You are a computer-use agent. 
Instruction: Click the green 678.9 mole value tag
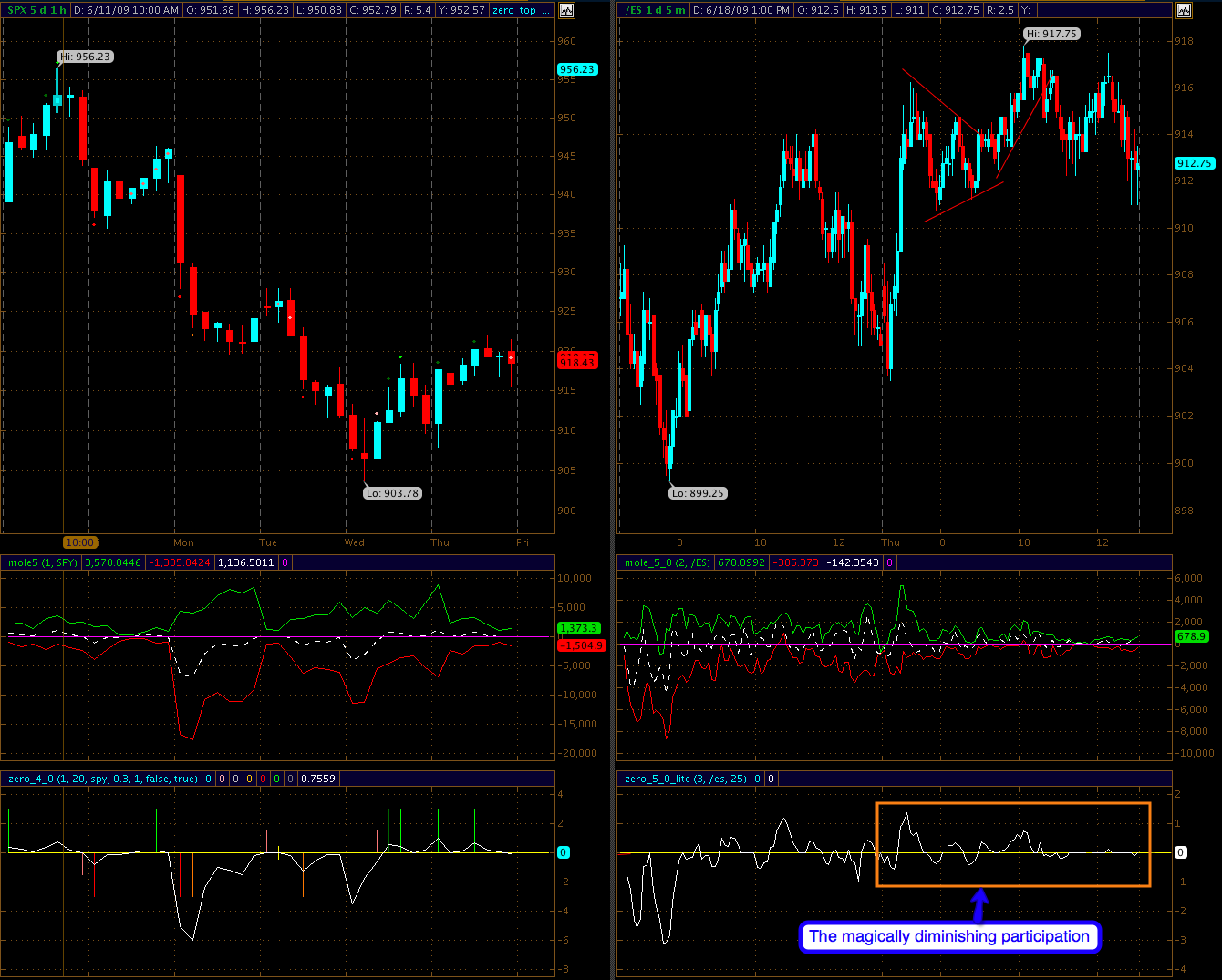click(x=1191, y=636)
